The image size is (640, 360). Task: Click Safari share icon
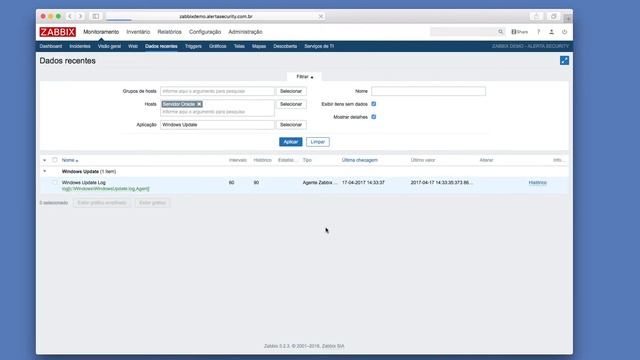coord(536,16)
